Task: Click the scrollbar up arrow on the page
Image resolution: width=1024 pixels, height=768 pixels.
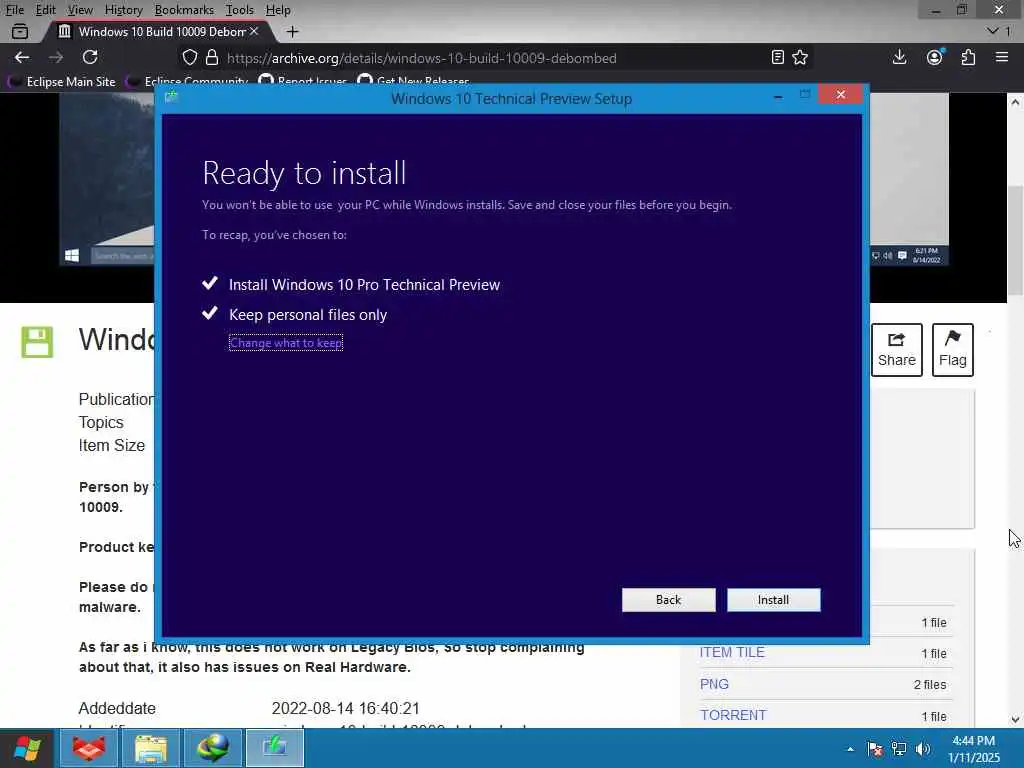Action: (1015, 102)
